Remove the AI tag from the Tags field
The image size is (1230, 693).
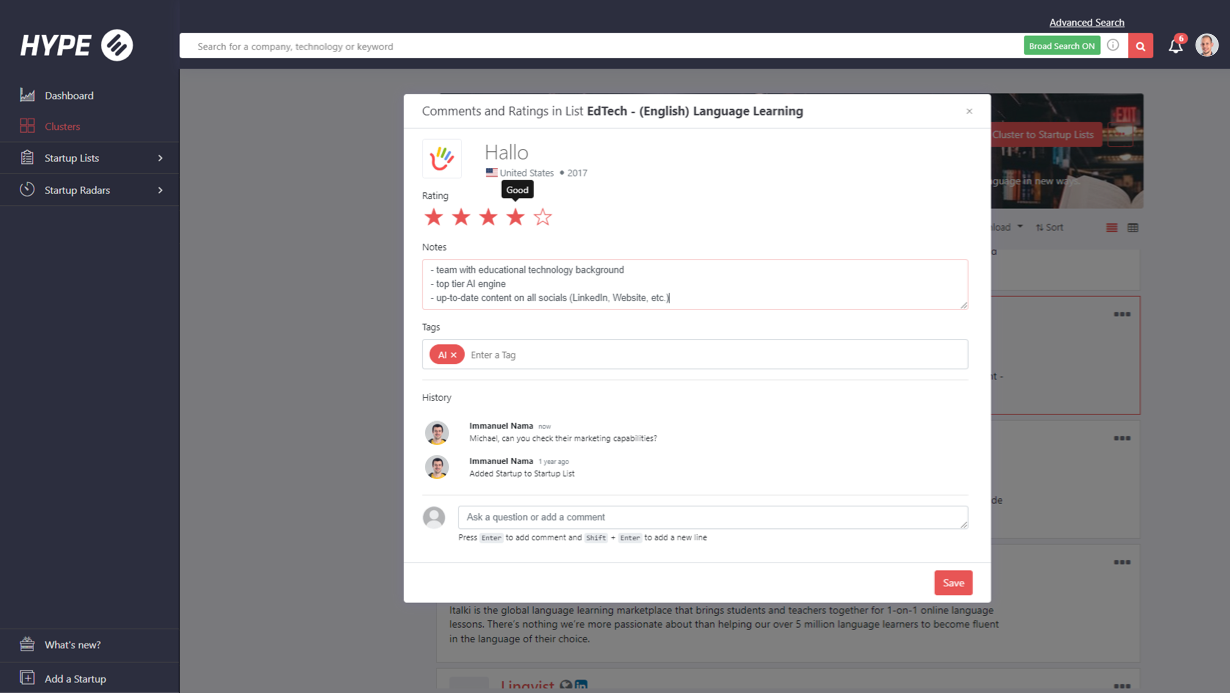point(455,354)
